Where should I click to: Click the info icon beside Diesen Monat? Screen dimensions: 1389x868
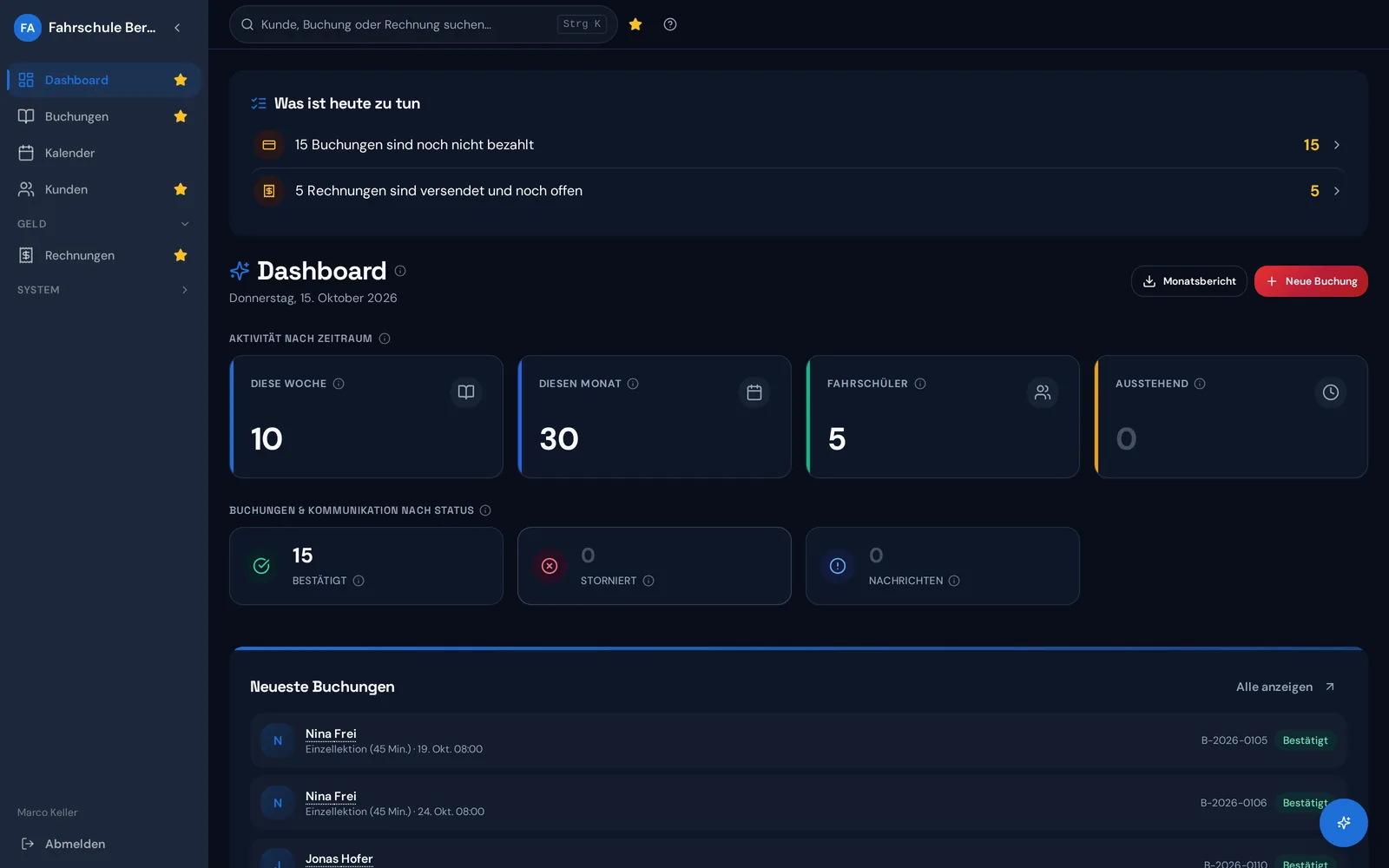pos(633,384)
